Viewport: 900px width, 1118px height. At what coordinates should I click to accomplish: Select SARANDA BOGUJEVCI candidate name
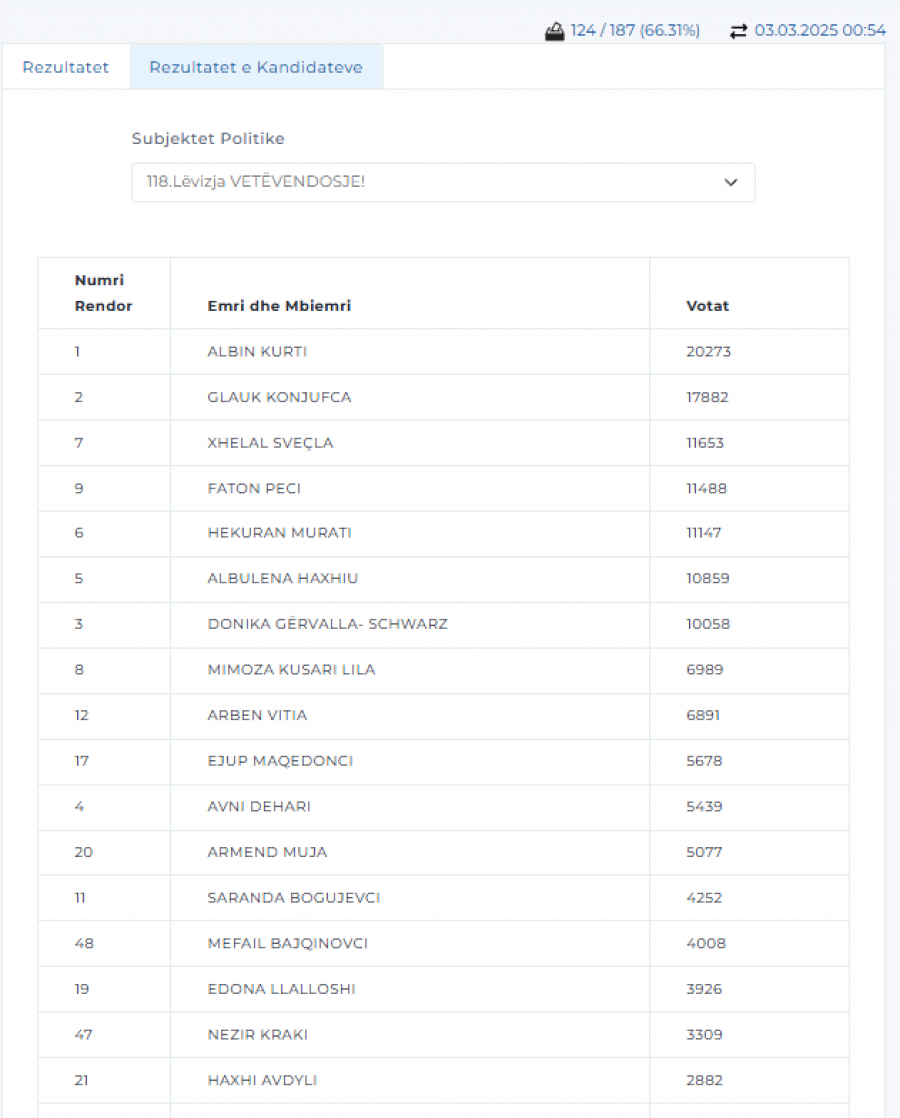pyautogui.click(x=294, y=898)
